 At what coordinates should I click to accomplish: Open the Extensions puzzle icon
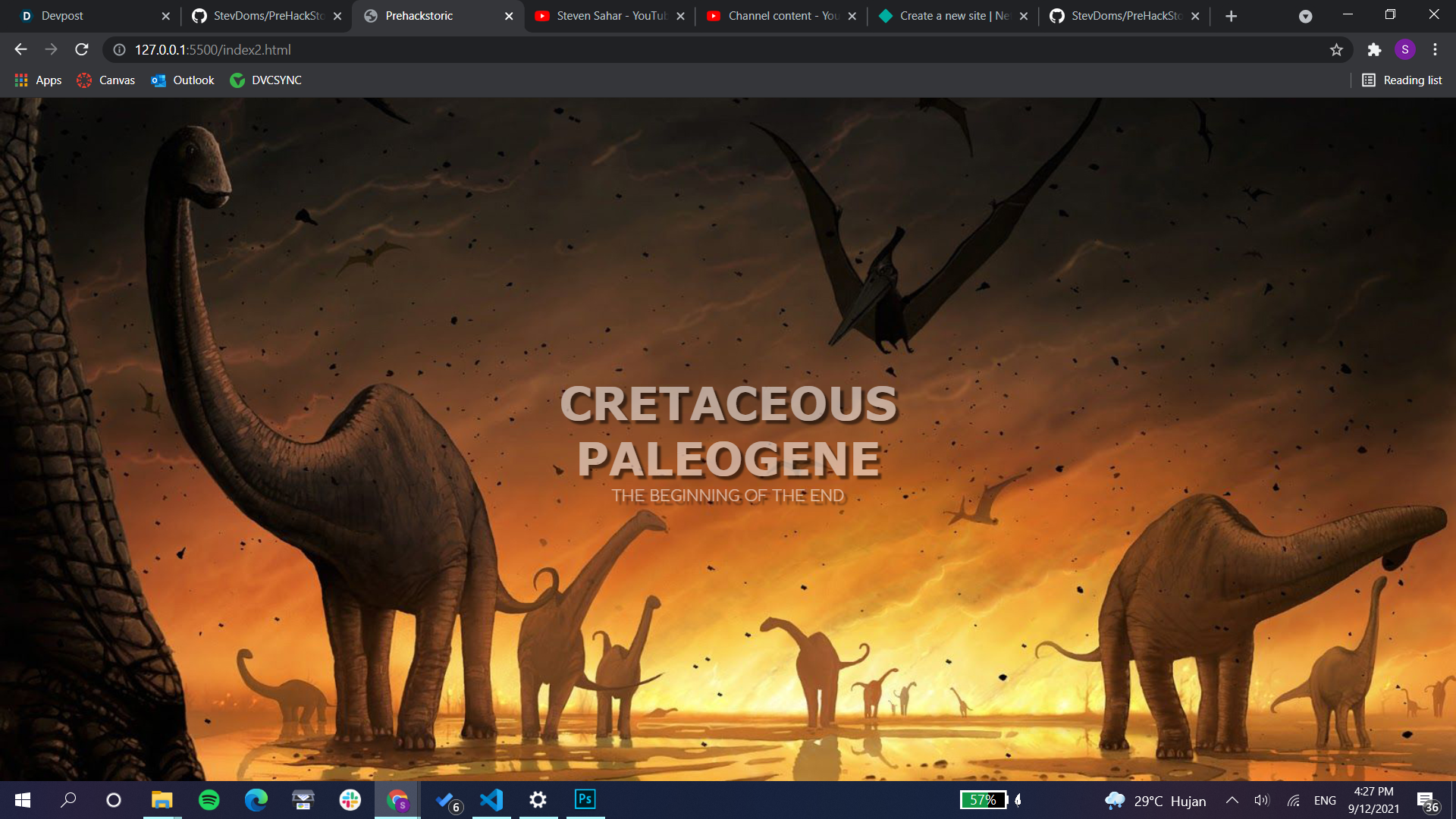click(x=1374, y=49)
